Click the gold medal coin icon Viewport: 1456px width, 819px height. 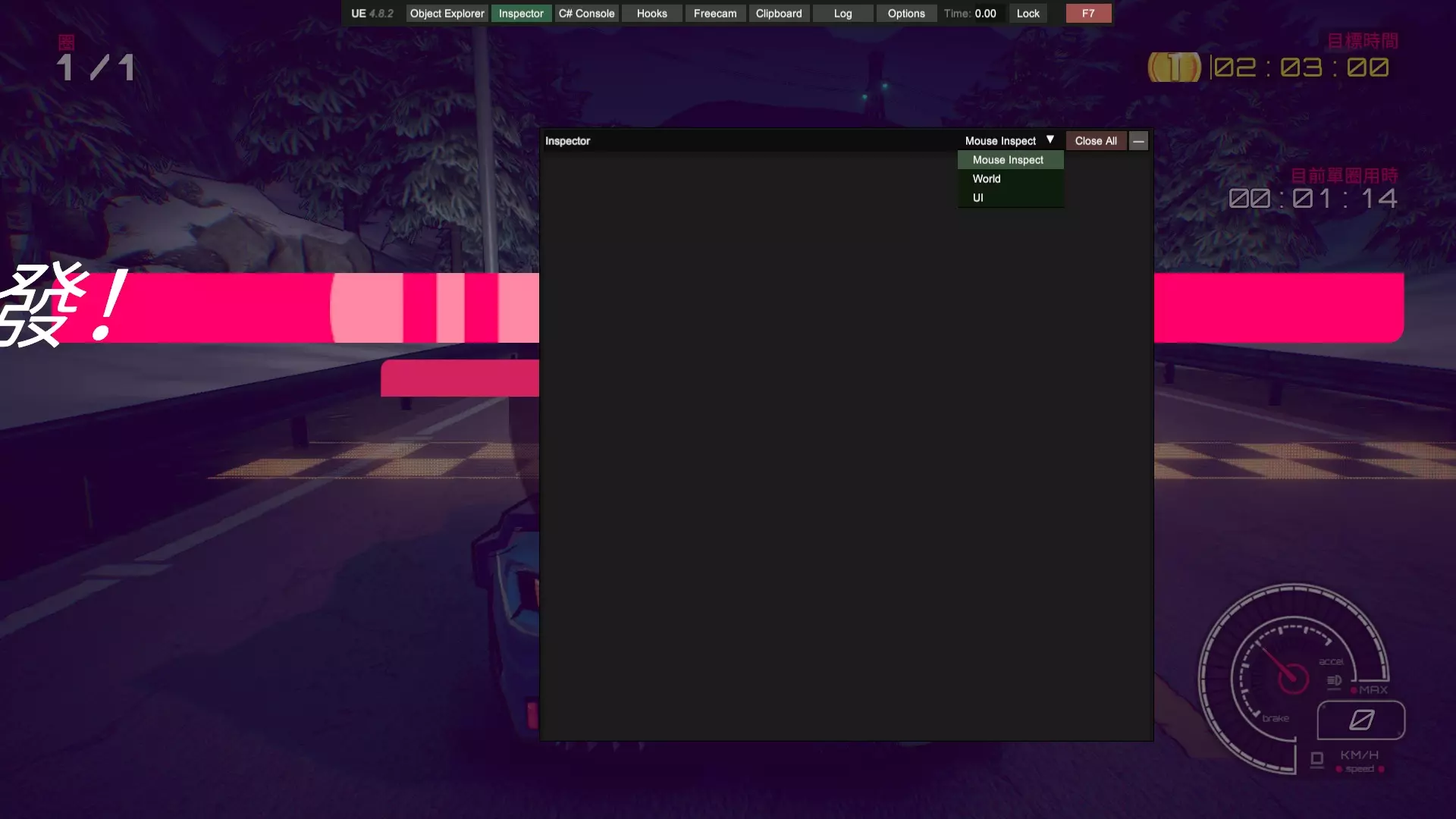1174,67
